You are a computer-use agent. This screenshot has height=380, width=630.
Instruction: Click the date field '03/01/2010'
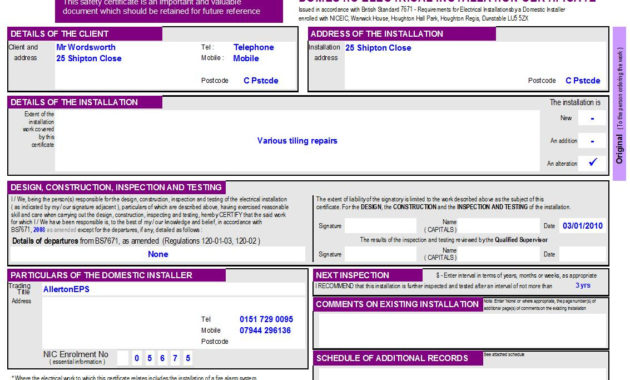582,226
